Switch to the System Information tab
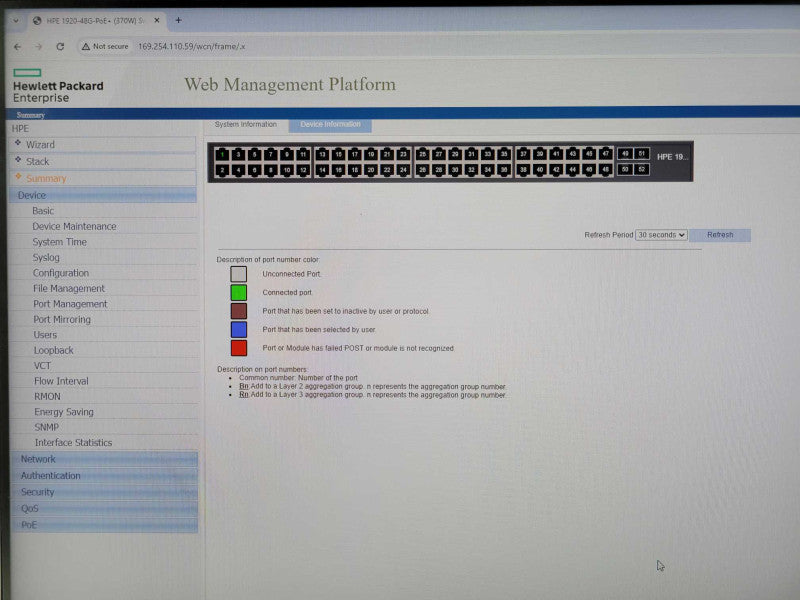Viewport: 800px width, 600px height. click(x=246, y=124)
